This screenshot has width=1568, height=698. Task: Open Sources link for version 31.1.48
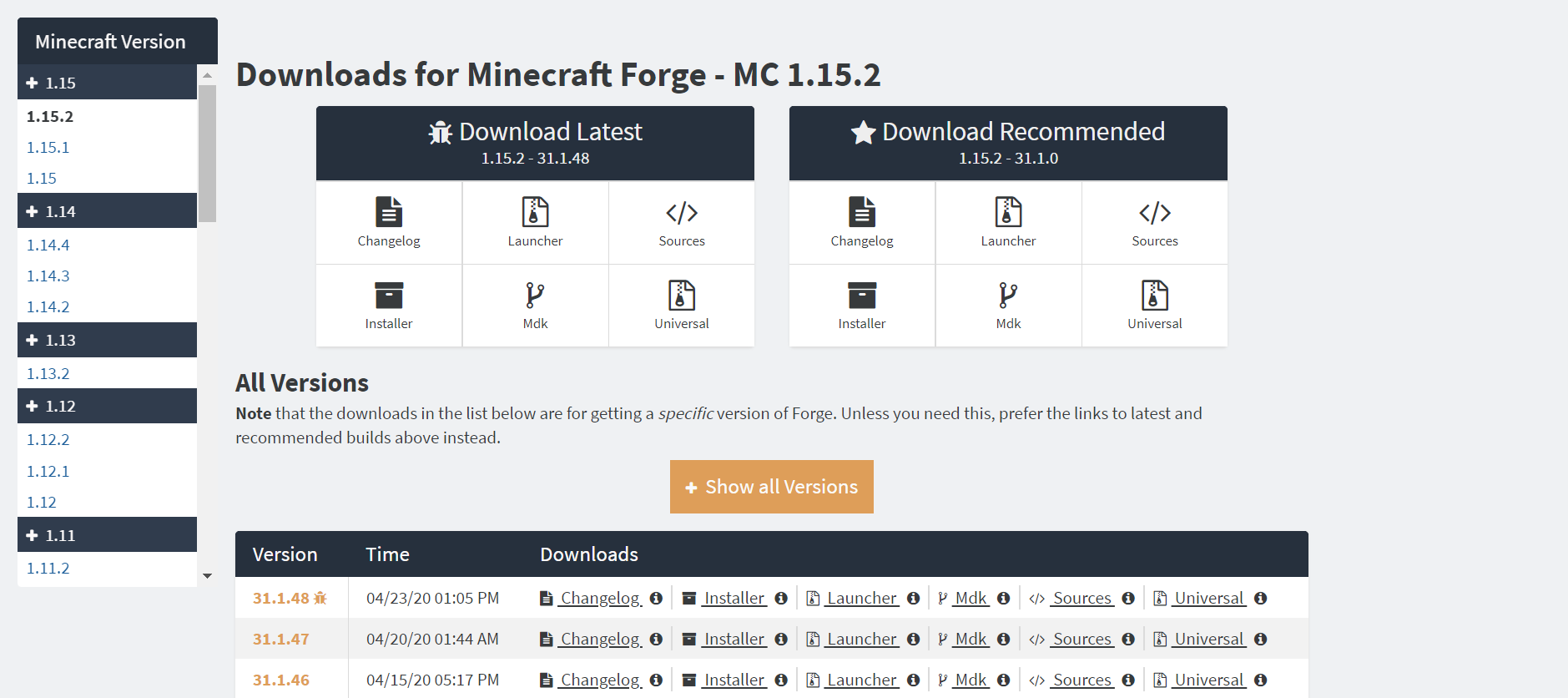point(1082,598)
